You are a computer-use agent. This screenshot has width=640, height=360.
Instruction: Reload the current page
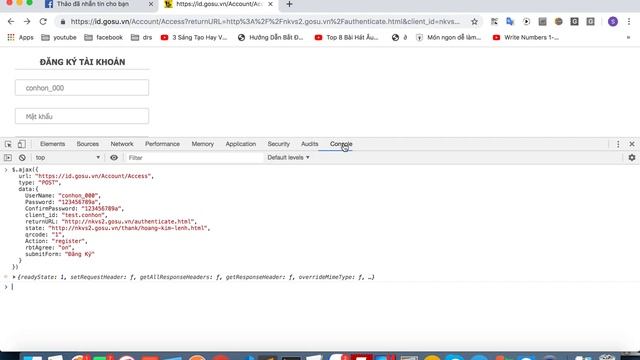pos(43,22)
